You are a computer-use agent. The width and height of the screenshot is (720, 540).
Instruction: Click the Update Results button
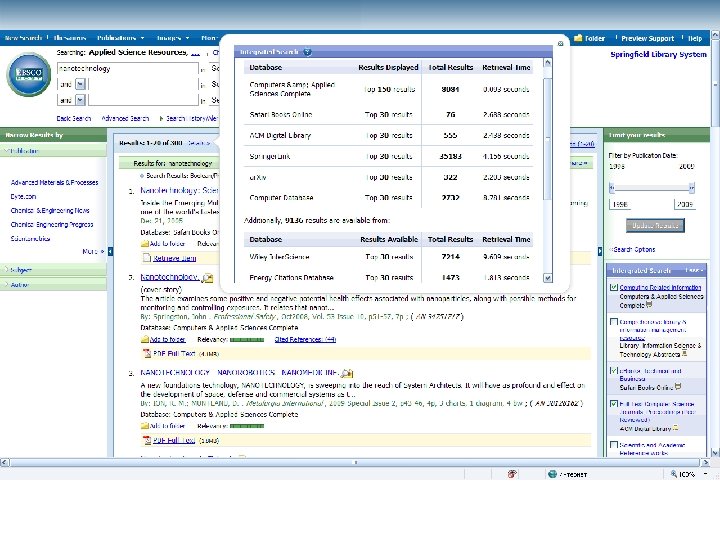(x=655, y=225)
